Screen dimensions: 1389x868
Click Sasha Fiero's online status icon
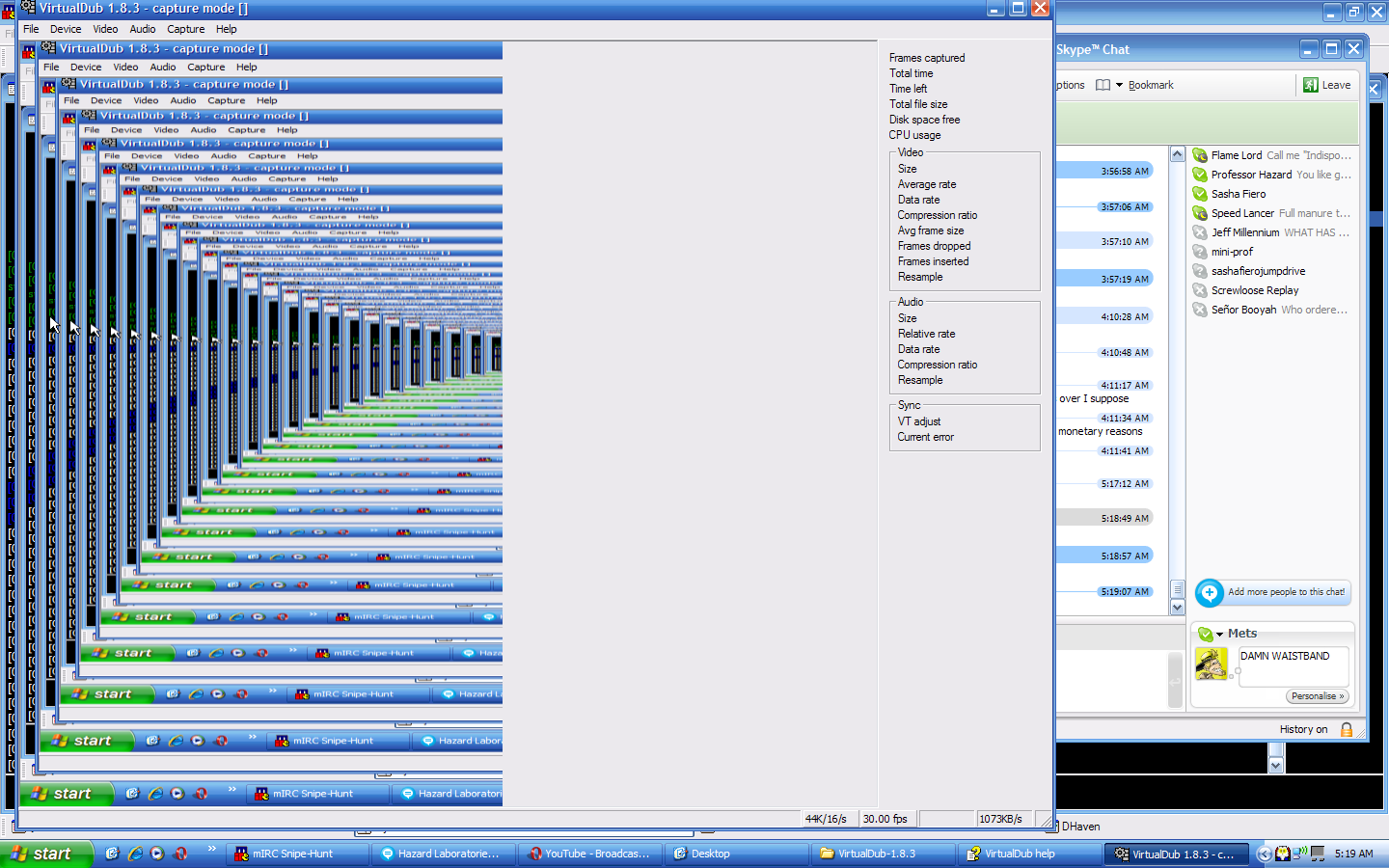1200,194
